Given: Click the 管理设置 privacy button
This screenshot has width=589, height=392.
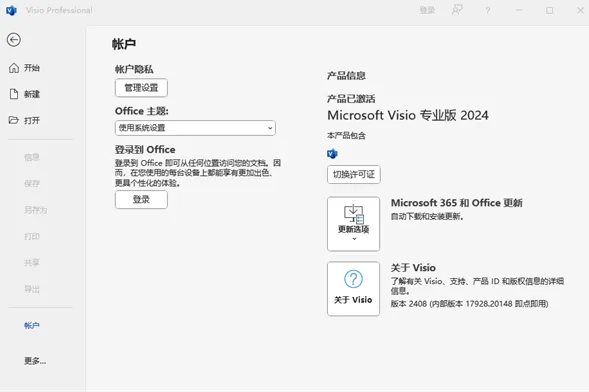Looking at the screenshot, I should [141, 88].
